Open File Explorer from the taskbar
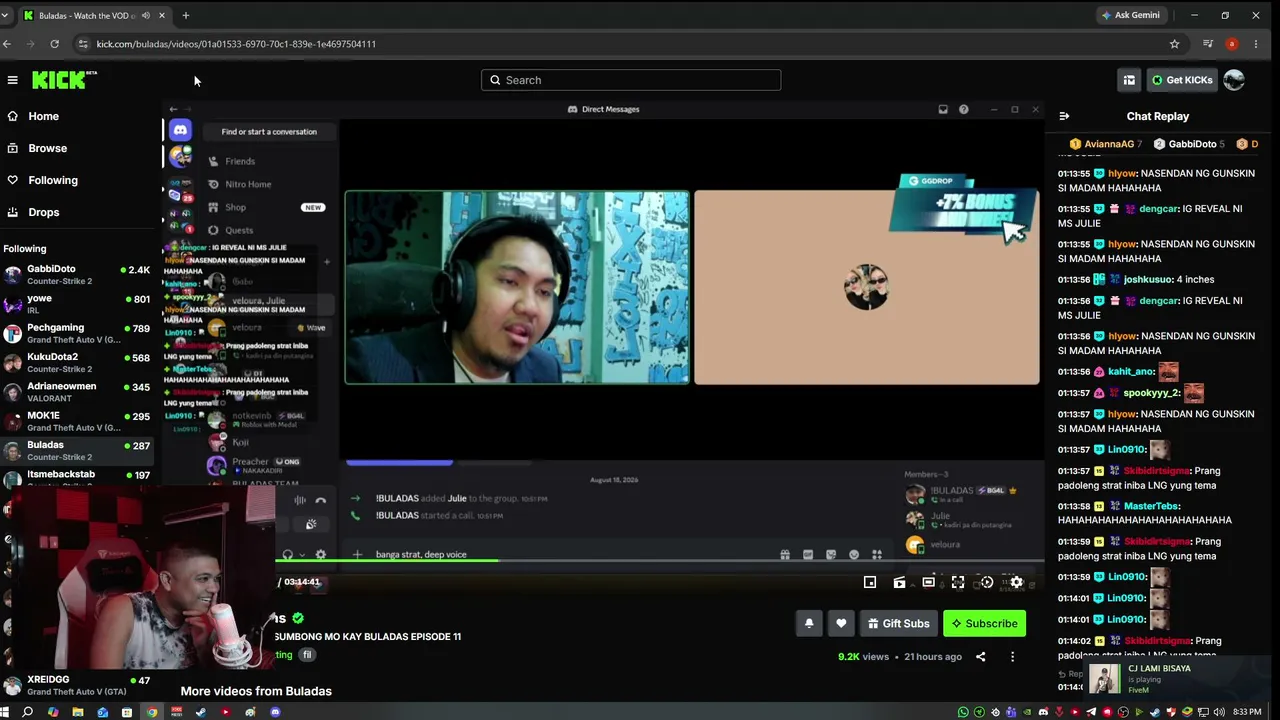The width and height of the screenshot is (1280, 720). pyautogui.click(x=78, y=712)
